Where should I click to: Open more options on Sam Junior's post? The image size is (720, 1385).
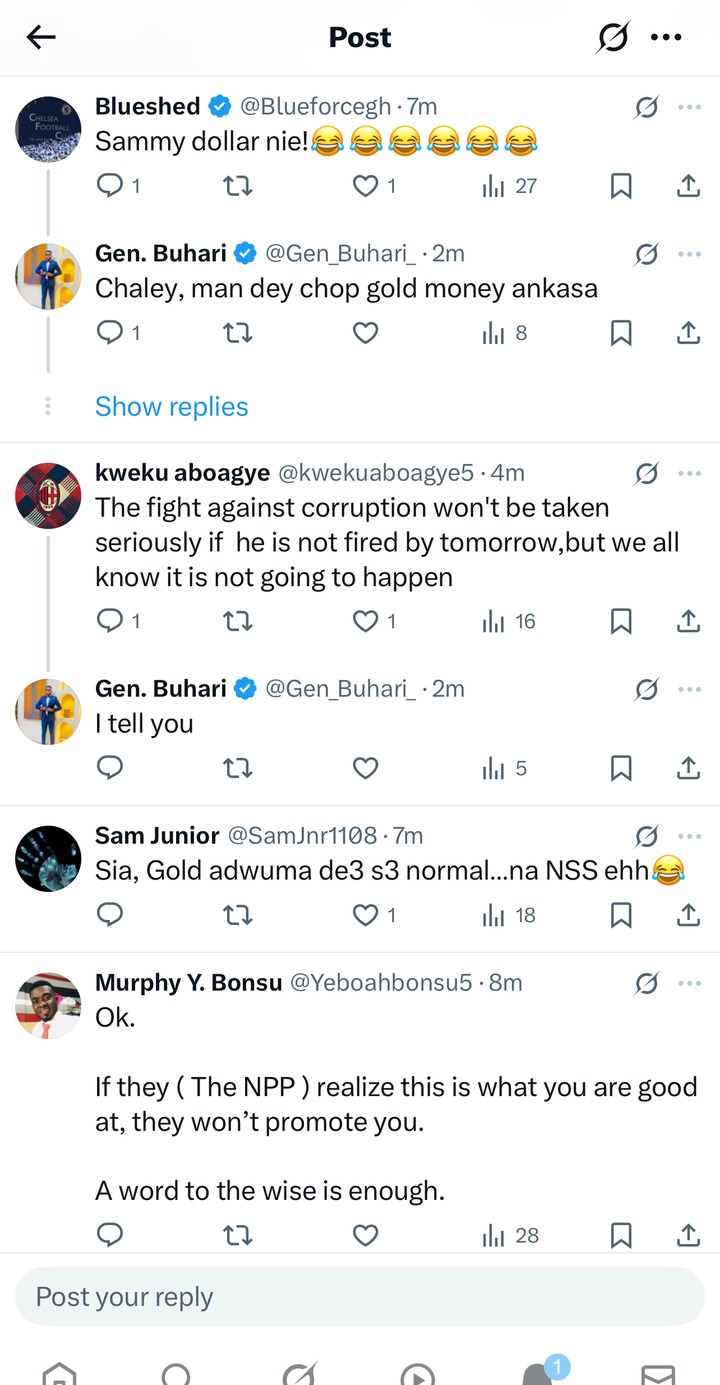point(689,835)
